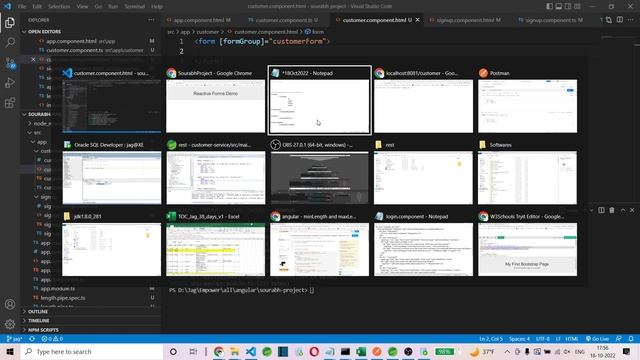
Task: Open the View menu
Action: (x=82, y=7)
